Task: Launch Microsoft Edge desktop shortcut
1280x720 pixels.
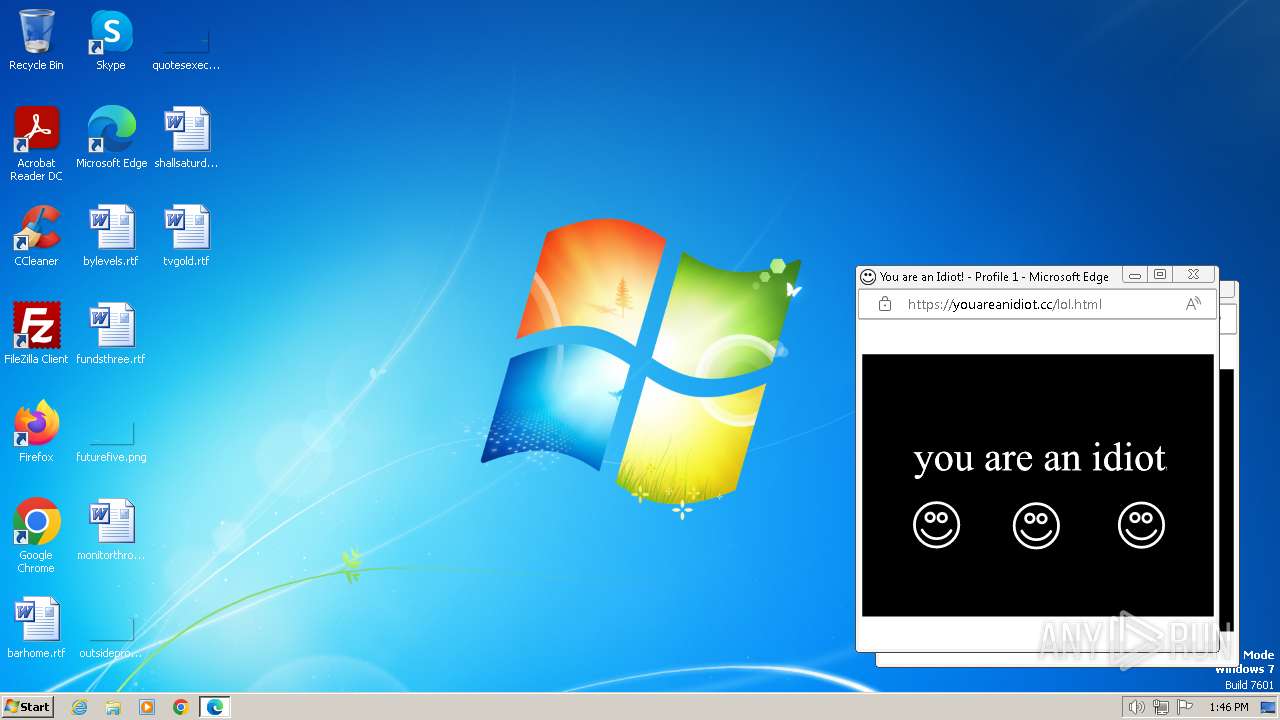Action: 111,138
